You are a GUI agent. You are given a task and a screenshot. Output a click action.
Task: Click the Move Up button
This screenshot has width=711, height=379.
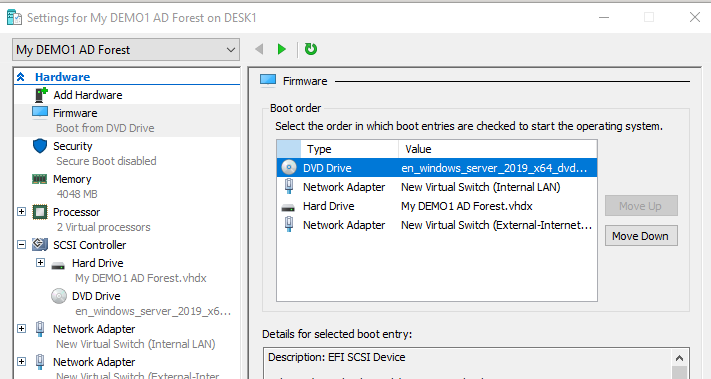pyautogui.click(x=641, y=206)
